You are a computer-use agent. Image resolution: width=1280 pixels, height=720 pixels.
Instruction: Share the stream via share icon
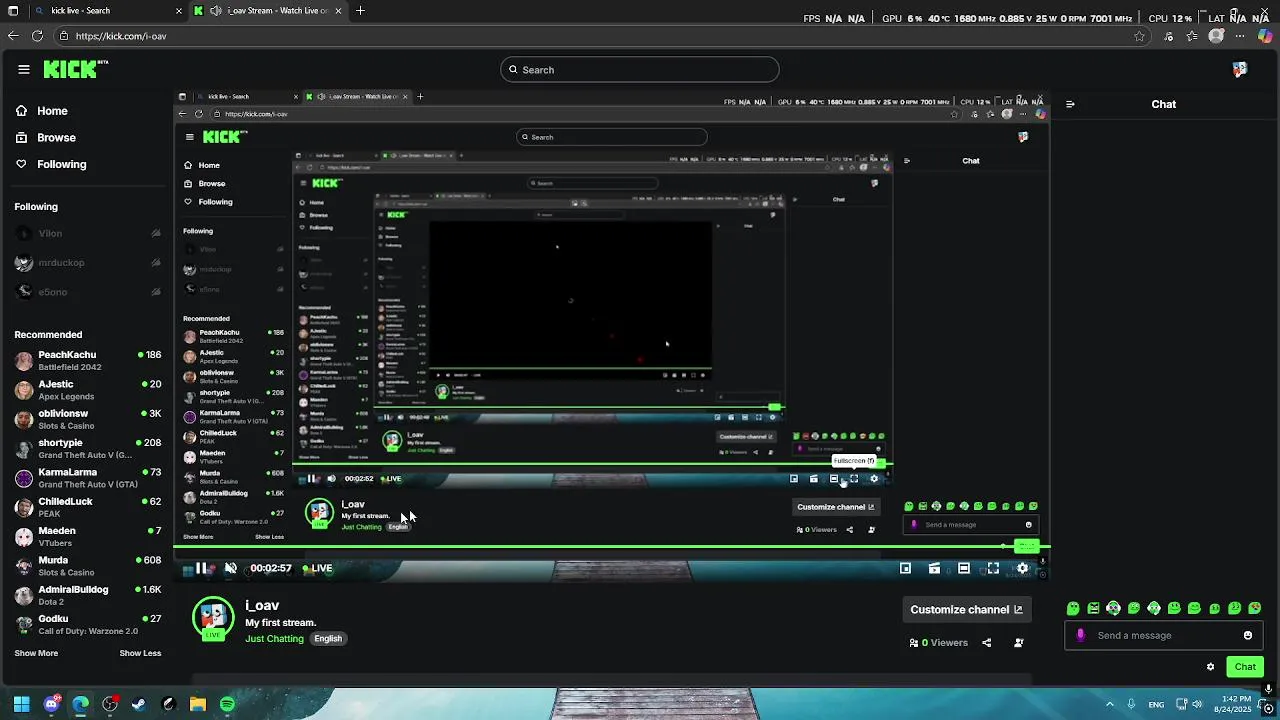pyautogui.click(x=987, y=643)
